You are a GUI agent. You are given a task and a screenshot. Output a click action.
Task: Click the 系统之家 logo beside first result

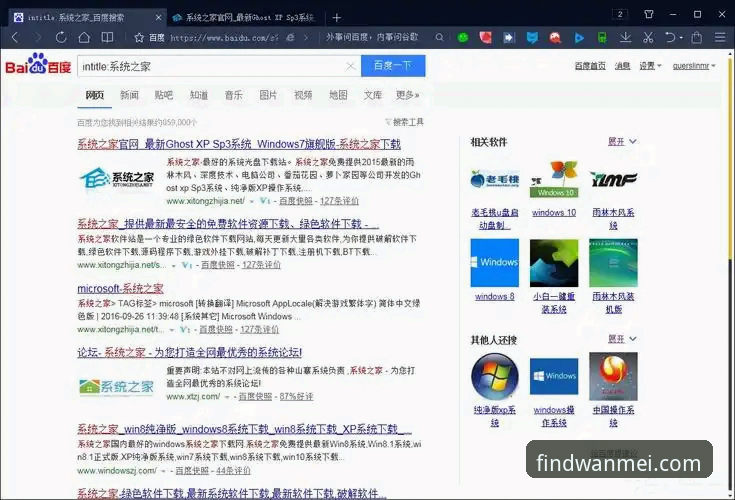point(117,179)
